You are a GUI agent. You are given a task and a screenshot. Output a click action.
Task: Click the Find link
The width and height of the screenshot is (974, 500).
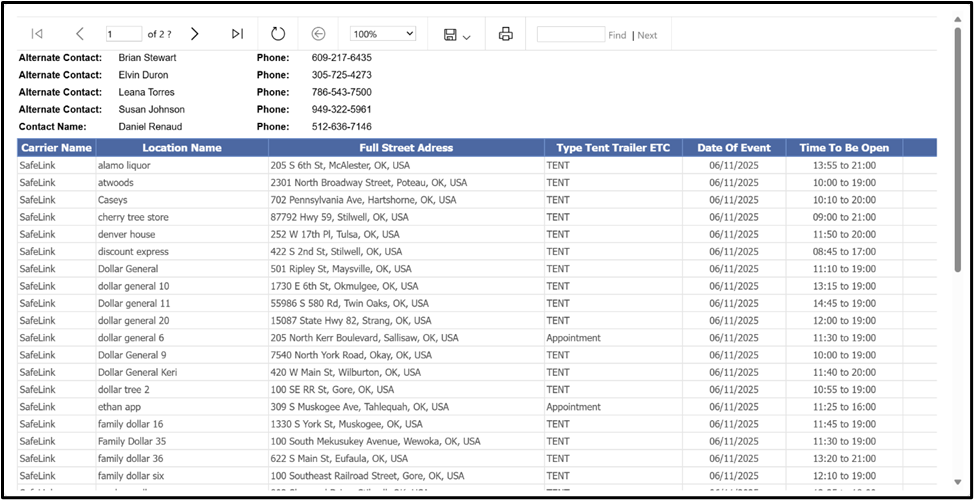617,35
